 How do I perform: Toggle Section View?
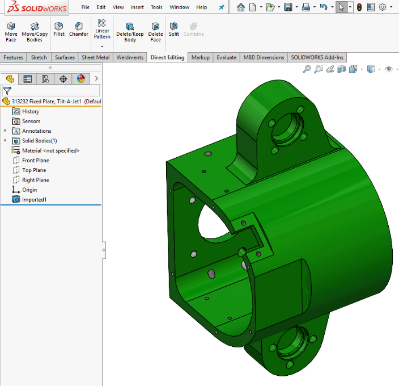pos(341,69)
